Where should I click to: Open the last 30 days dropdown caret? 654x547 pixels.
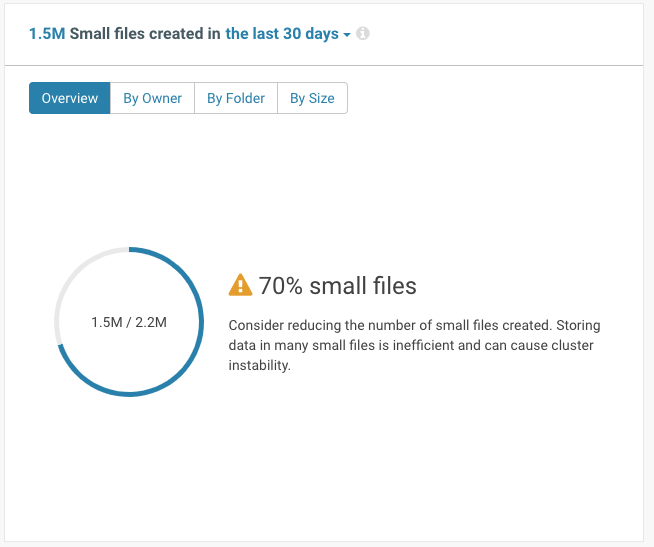(x=347, y=35)
